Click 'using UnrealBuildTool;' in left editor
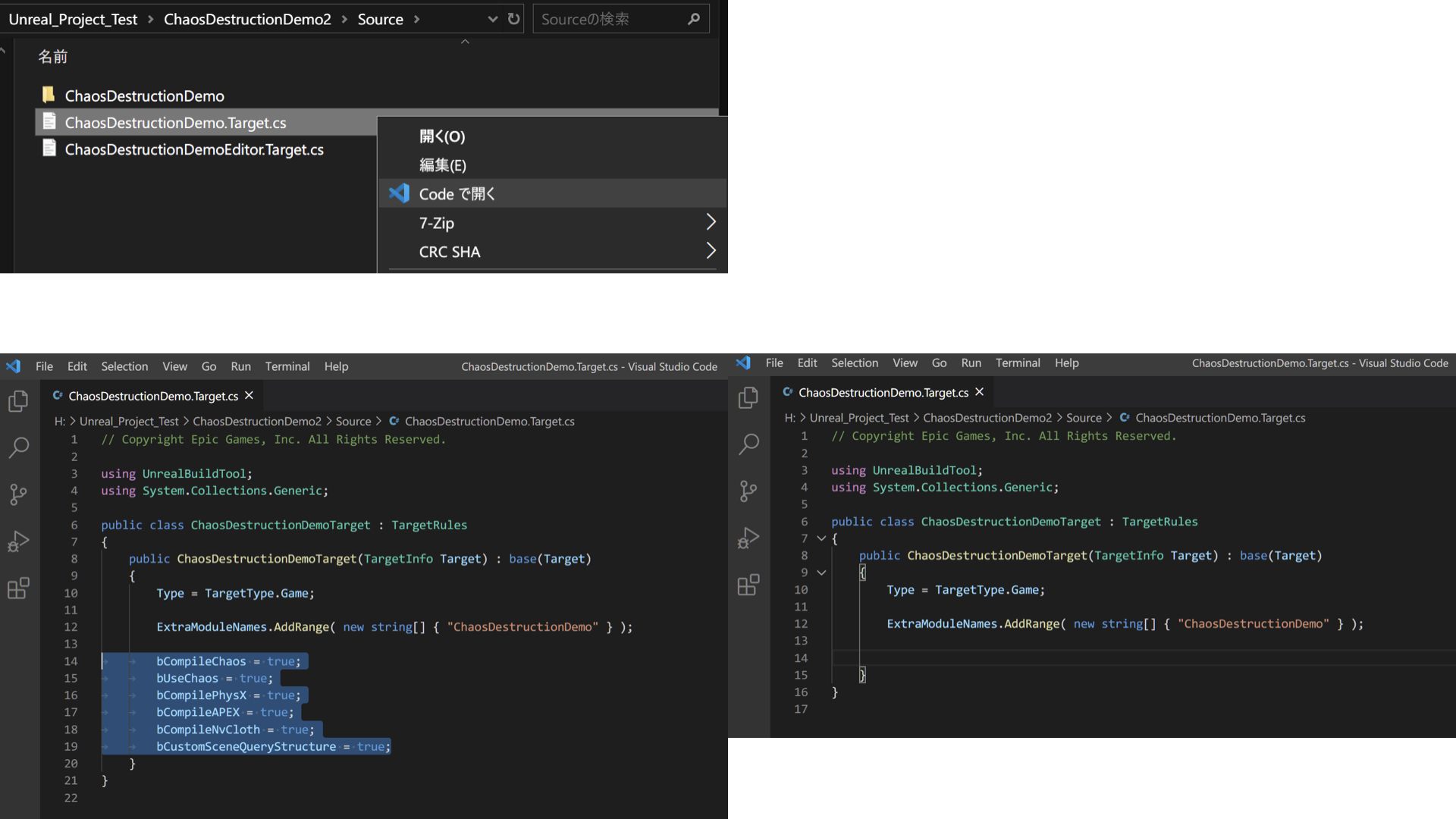The height and width of the screenshot is (819, 1456). click(177, 474)
